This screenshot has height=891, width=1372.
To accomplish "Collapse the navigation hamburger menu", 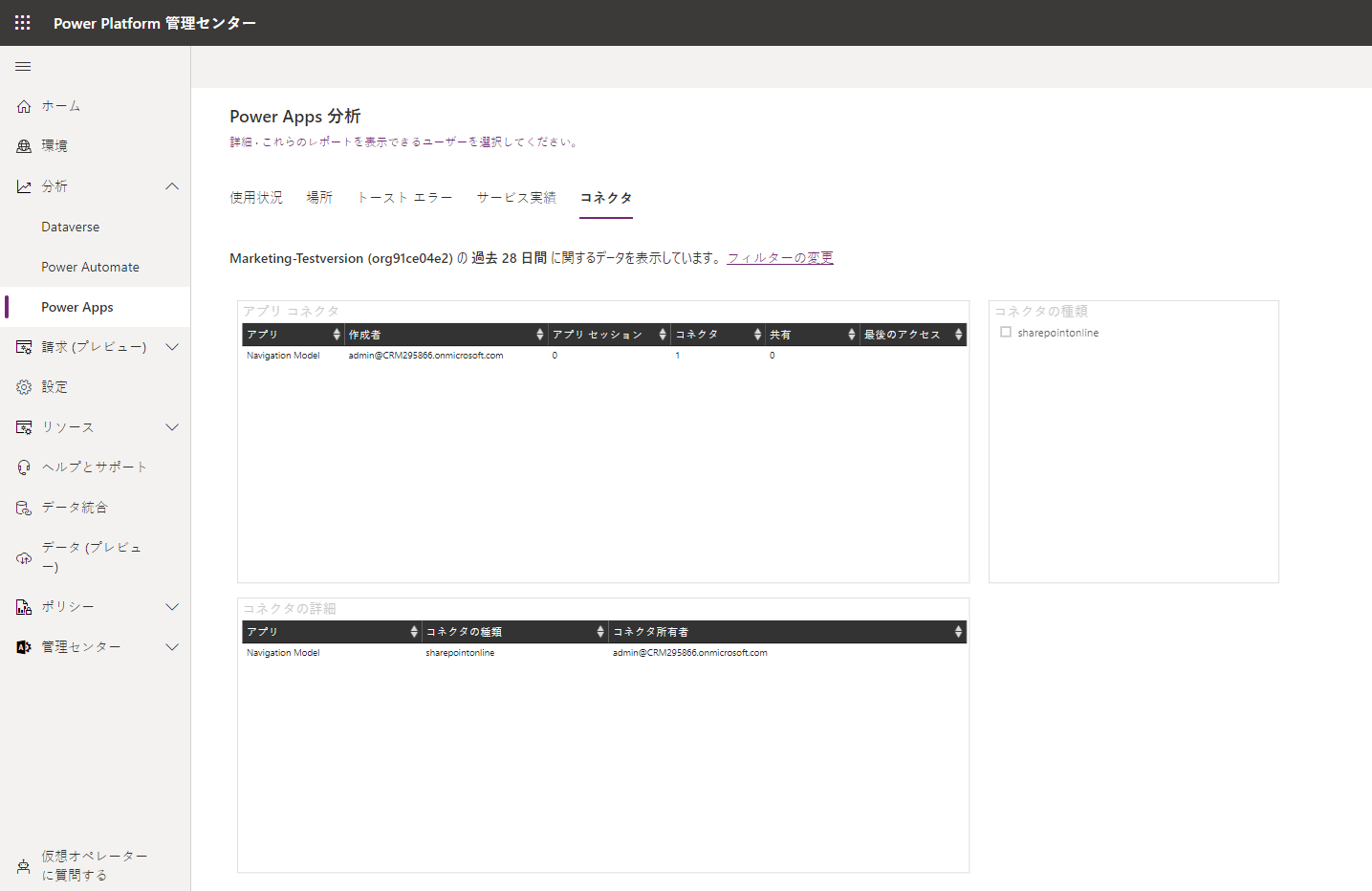I will 23,66.
